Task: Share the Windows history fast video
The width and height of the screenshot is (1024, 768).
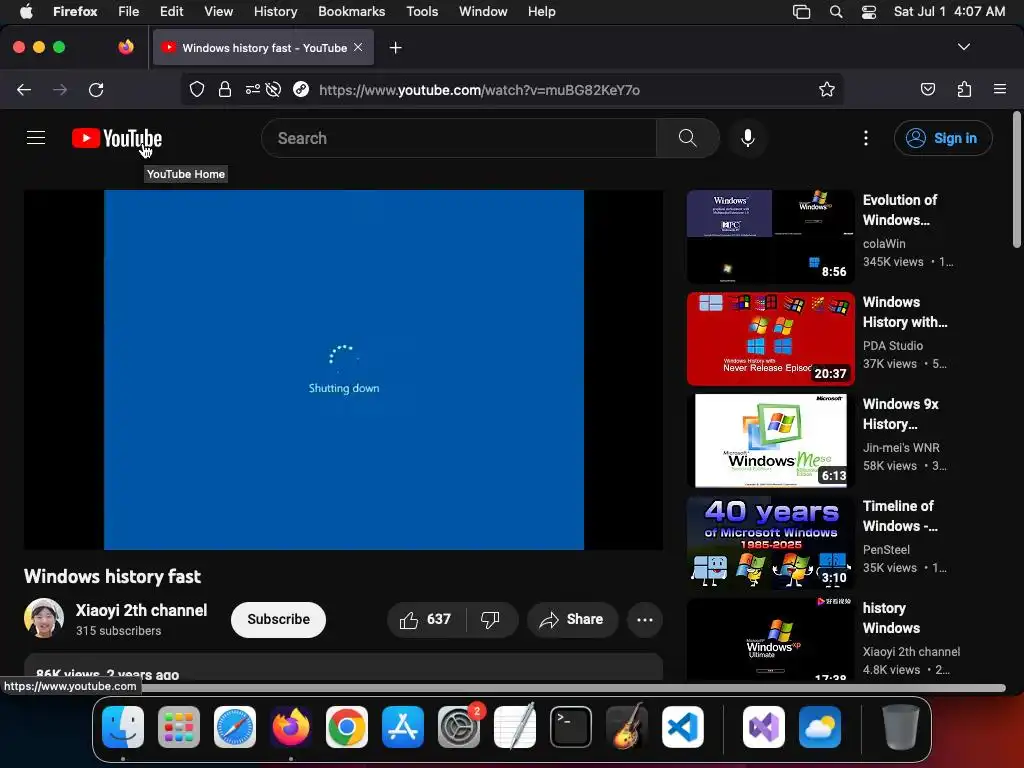Action: point(571,619)
